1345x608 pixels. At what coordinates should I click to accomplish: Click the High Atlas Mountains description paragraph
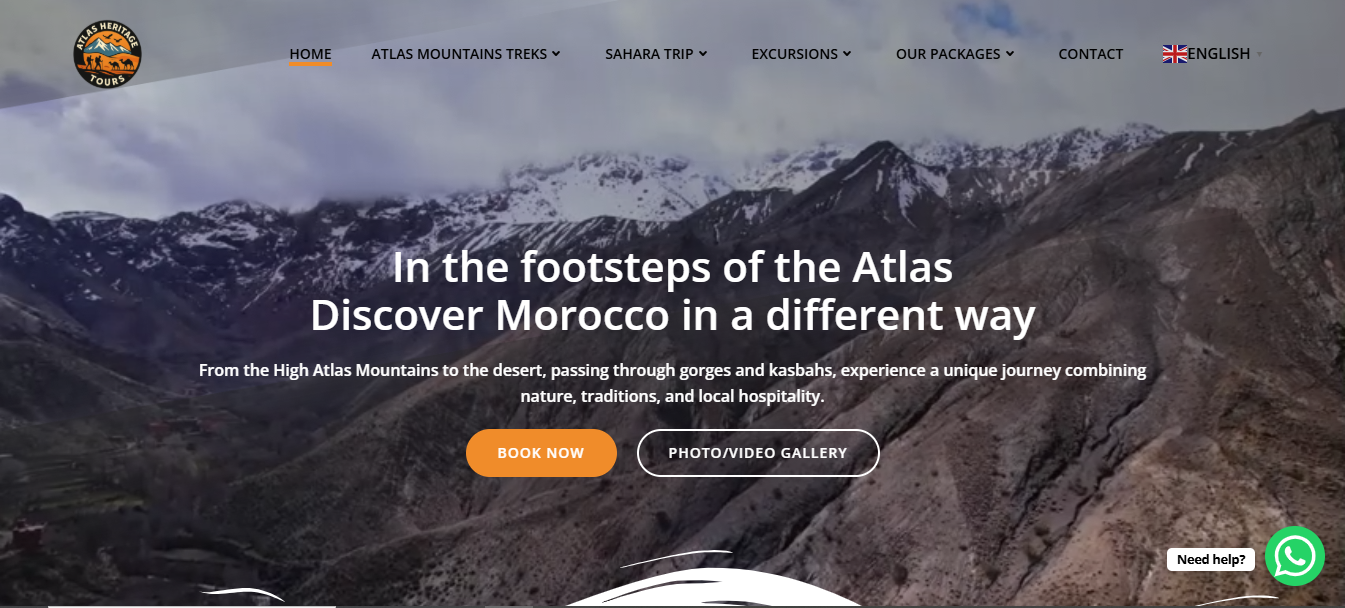click(672, 383)
